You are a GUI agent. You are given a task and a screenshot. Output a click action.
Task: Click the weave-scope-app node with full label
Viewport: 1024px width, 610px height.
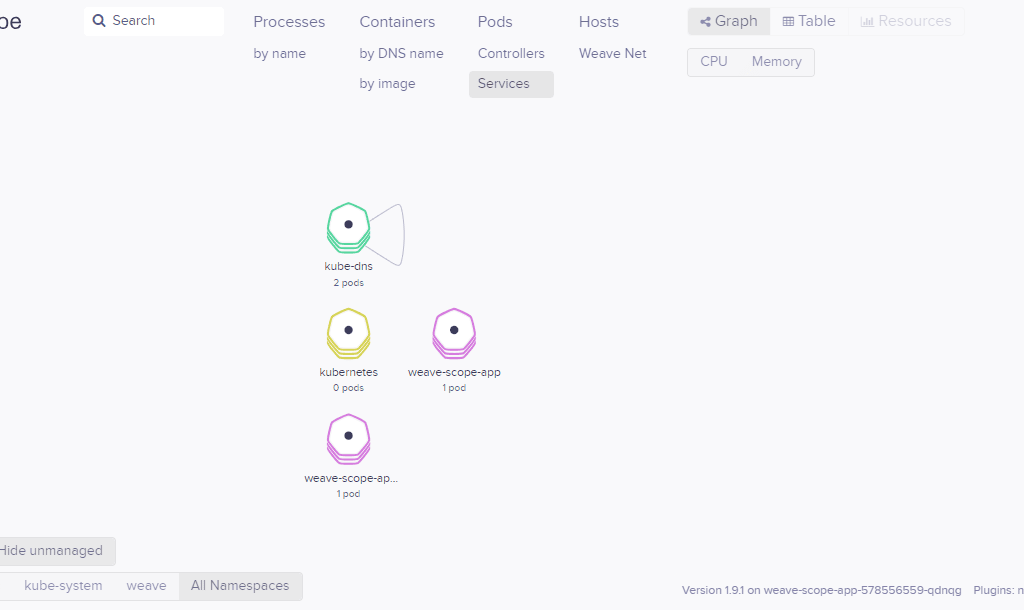click(454, 331)
